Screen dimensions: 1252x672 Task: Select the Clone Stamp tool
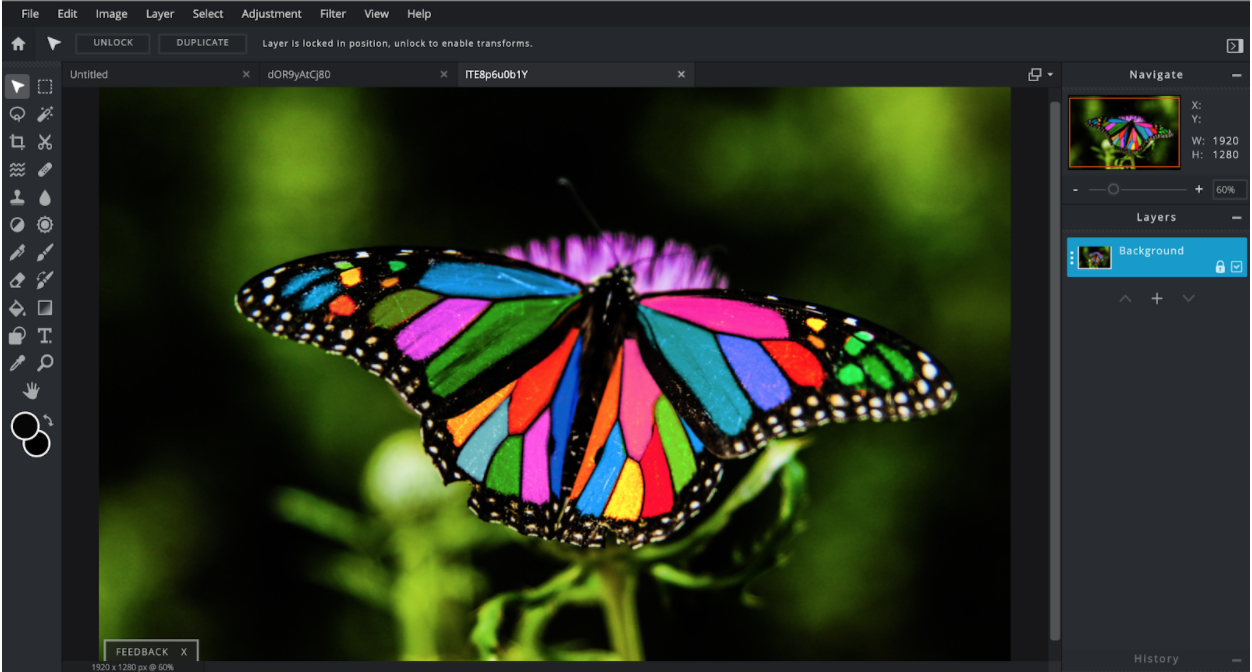tap(17, 198)
